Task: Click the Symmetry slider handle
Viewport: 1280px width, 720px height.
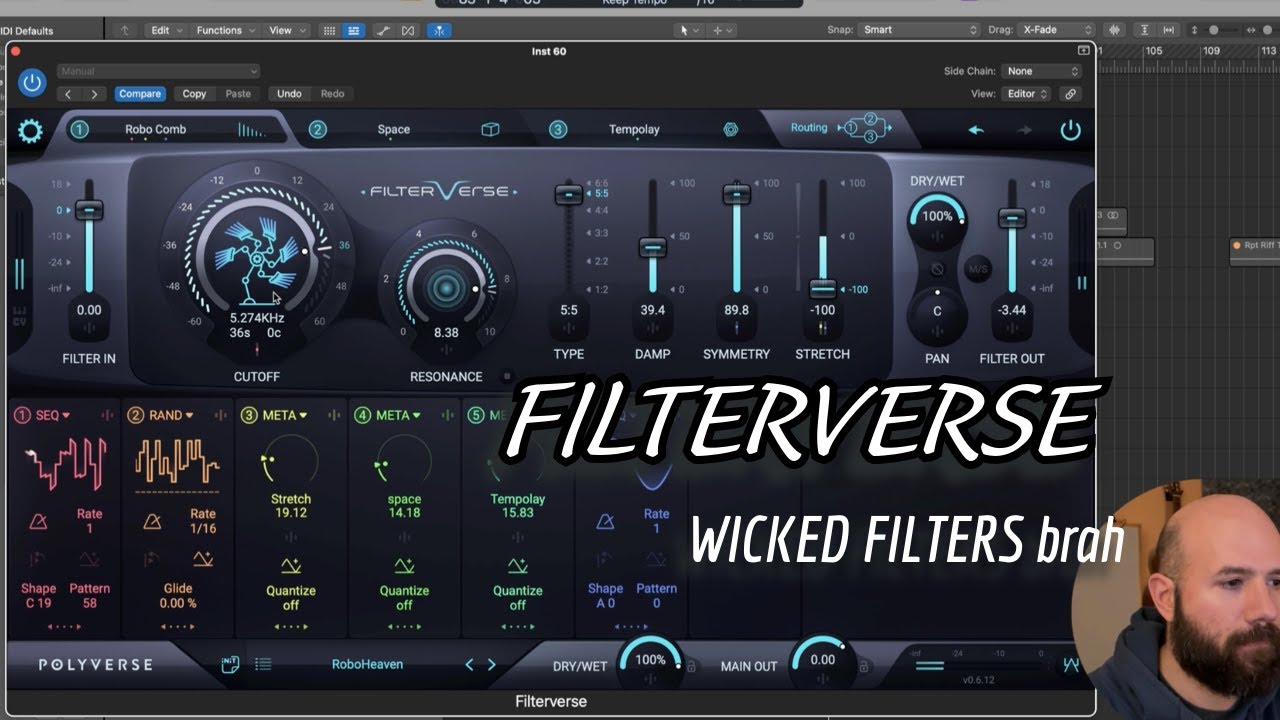Action: 737,194
